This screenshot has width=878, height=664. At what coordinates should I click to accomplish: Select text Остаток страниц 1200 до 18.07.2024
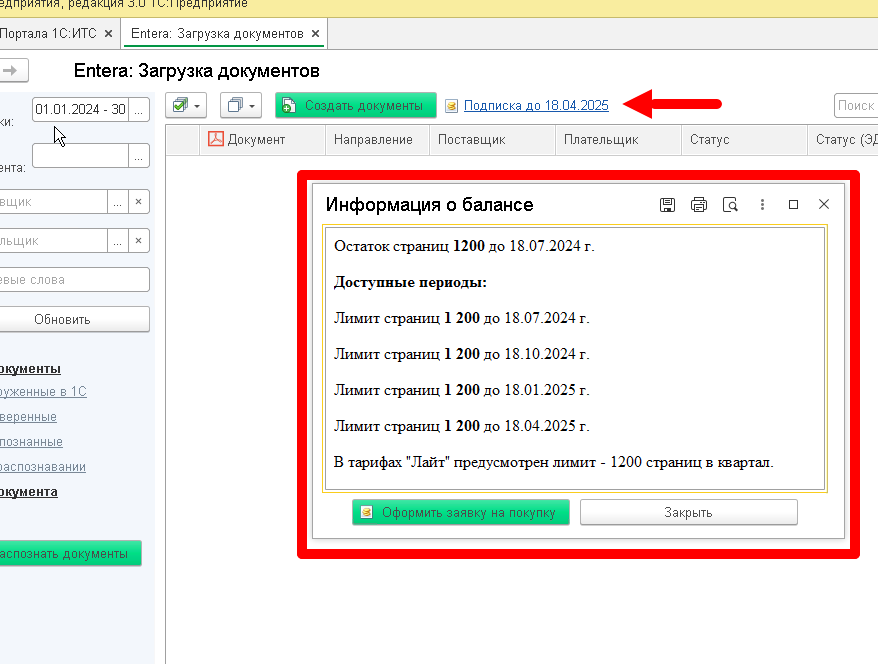(464, 246)
